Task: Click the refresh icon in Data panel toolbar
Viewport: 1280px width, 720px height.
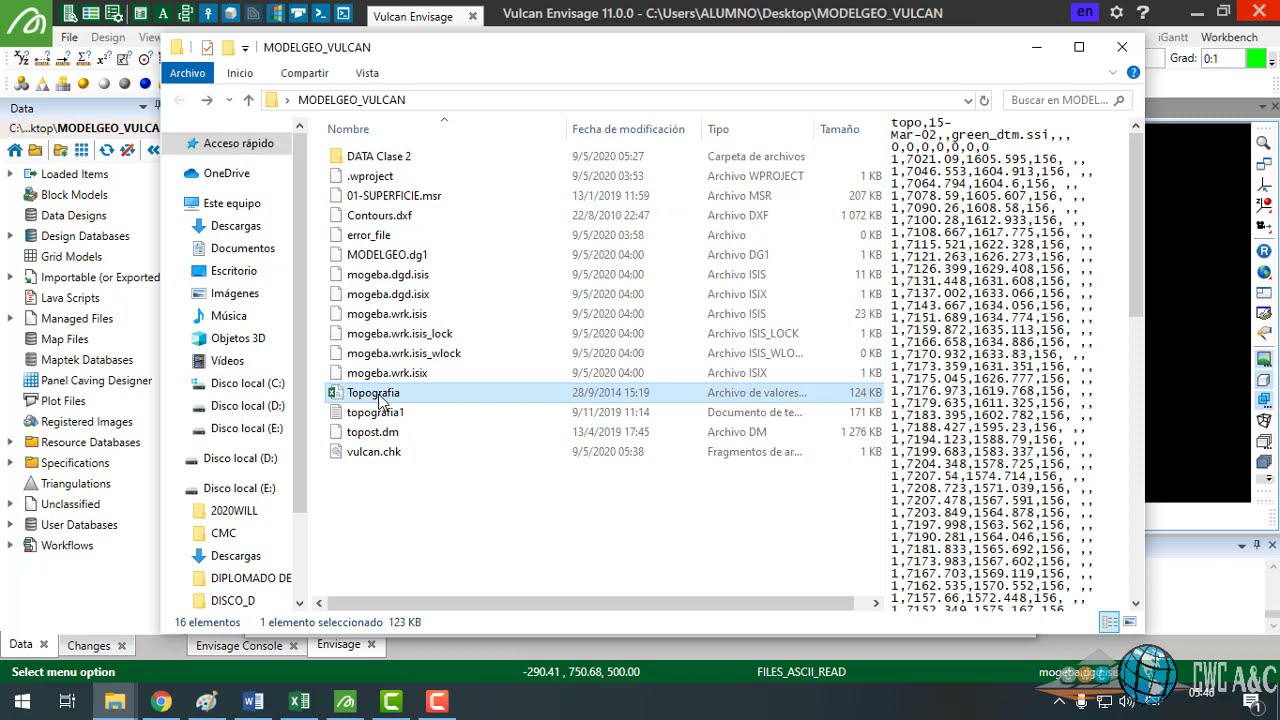Action: pyautogui.click(x=106, y=150)
